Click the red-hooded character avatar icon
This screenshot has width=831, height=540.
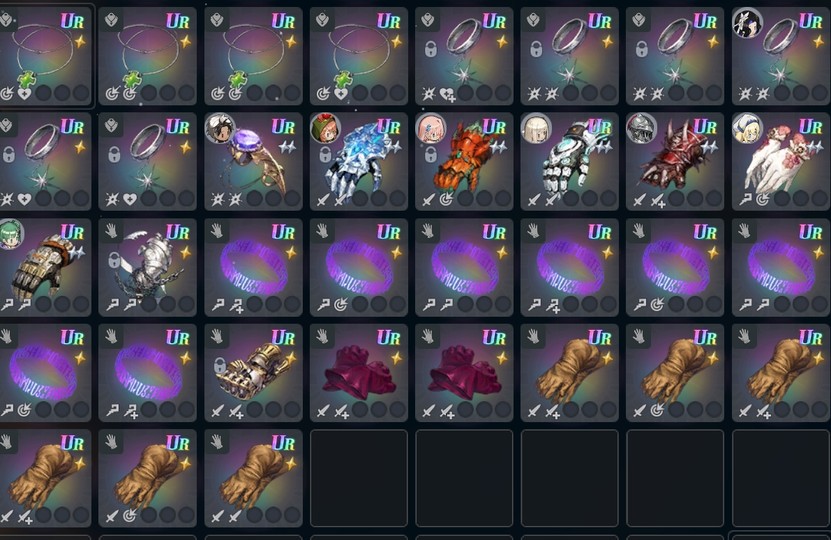click(325, 129)
